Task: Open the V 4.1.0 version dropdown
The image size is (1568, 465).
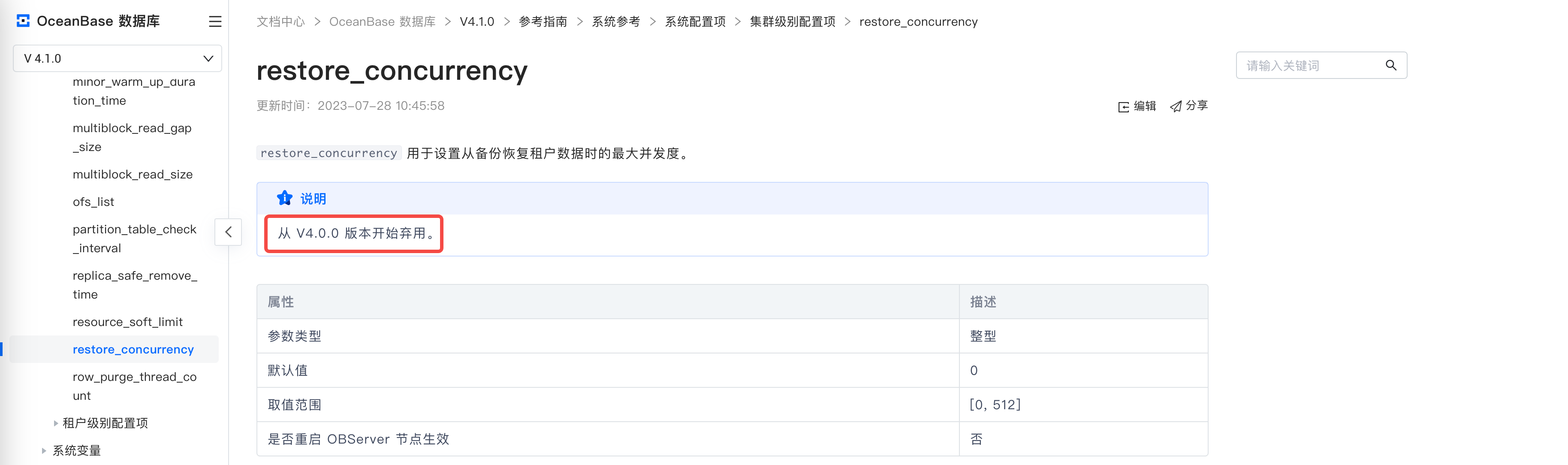Action: pos(118,58)
